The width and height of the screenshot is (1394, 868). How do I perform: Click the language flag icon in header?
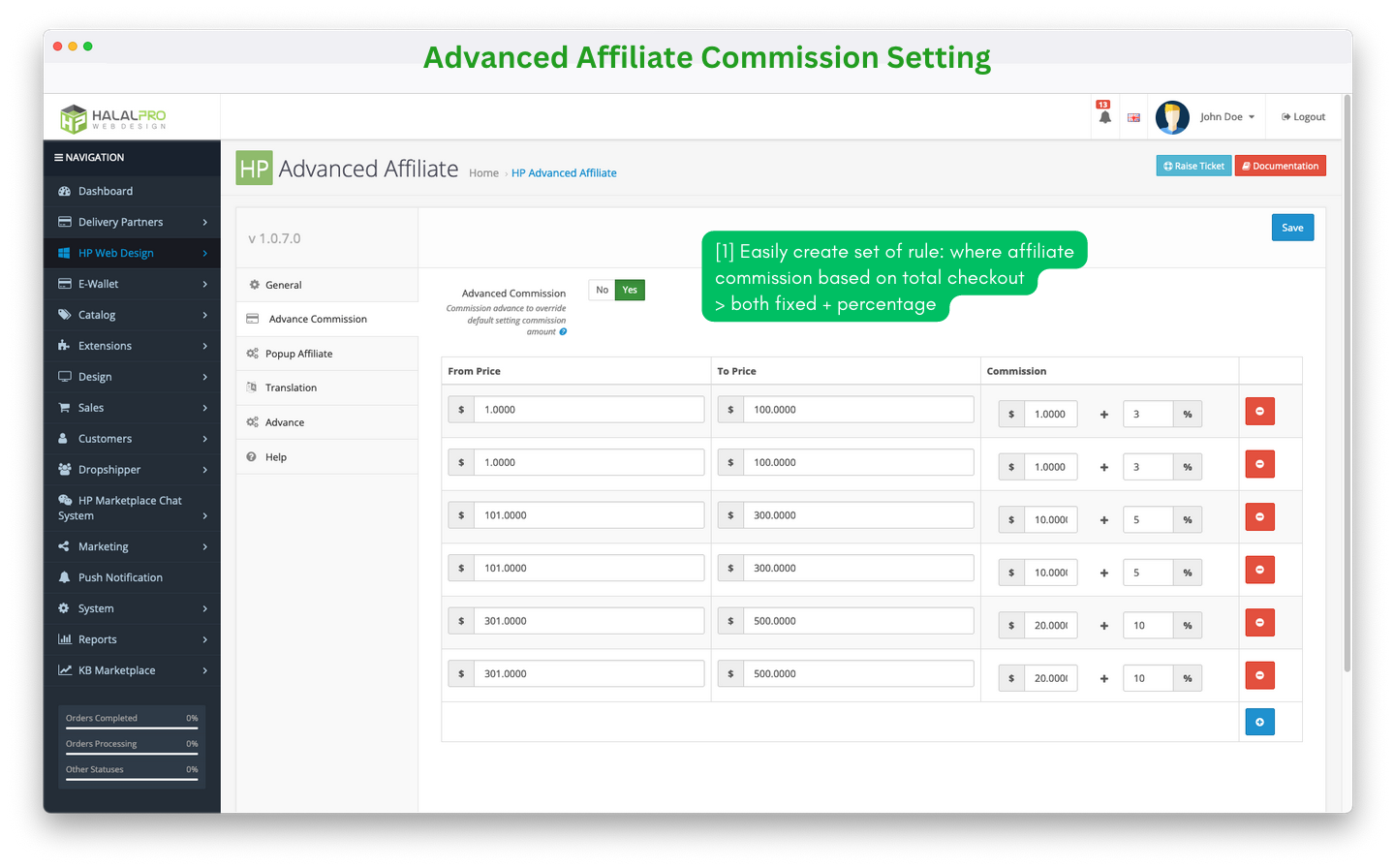pyautogui.click(x=1133, y=115)
